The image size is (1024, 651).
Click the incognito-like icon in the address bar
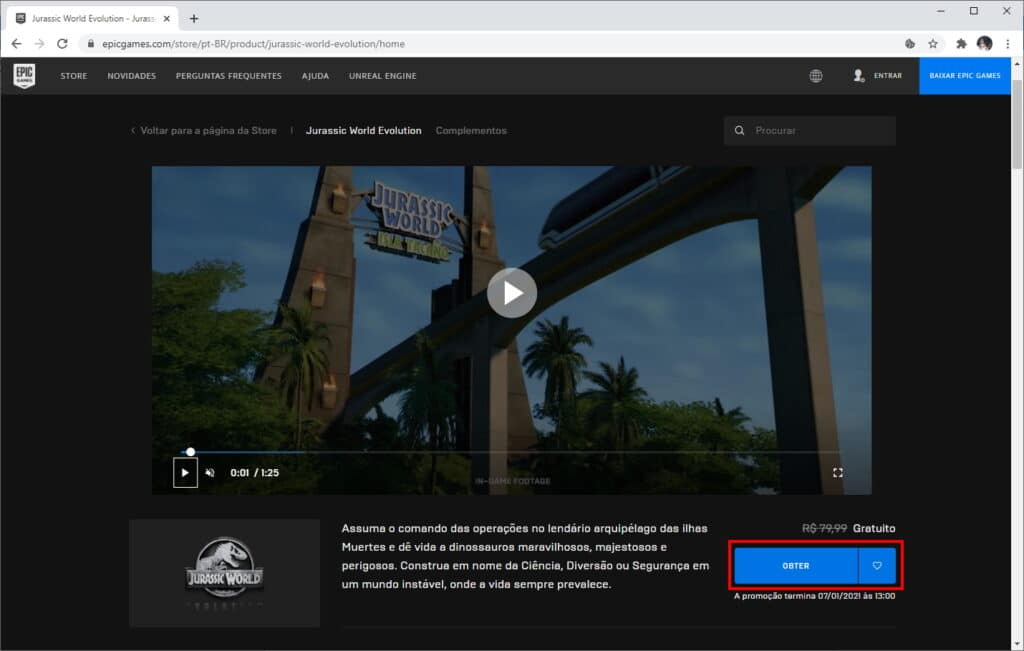[x=910, y=44]
